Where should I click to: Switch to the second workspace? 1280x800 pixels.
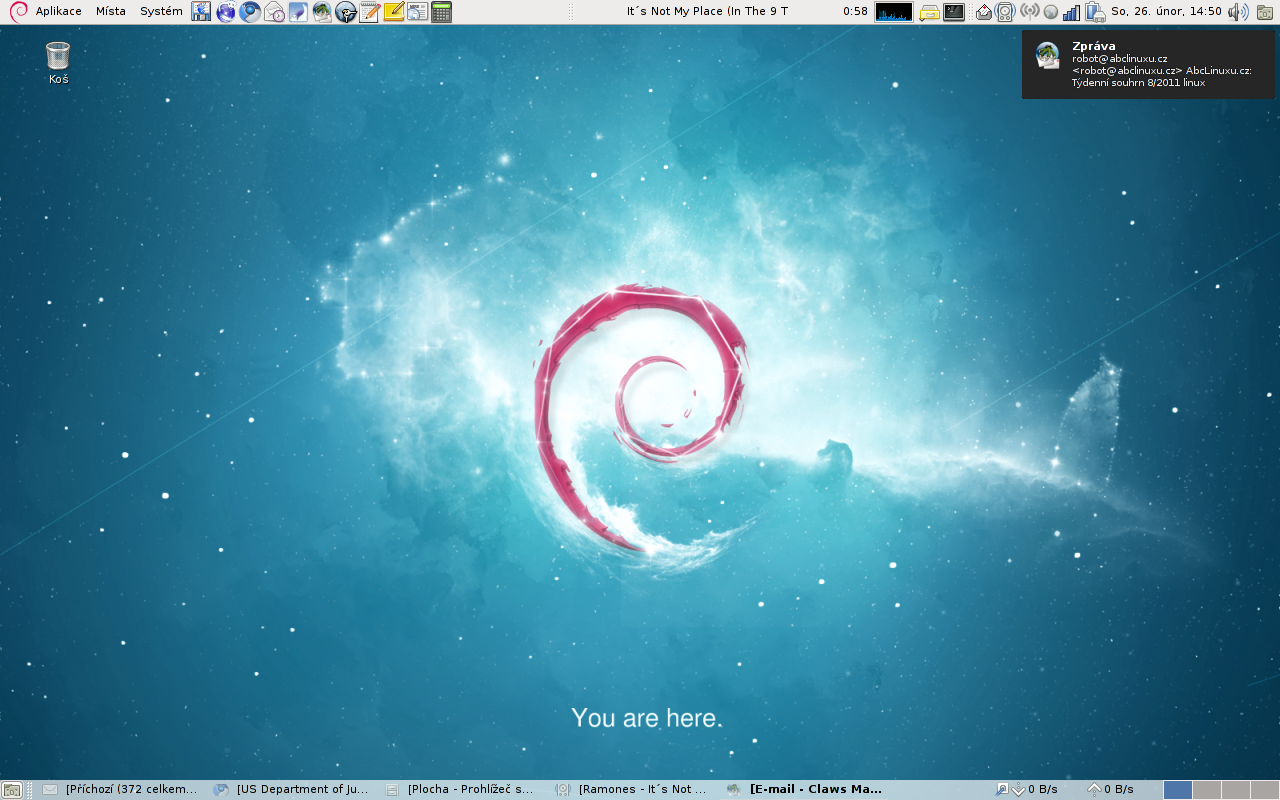1207,789
